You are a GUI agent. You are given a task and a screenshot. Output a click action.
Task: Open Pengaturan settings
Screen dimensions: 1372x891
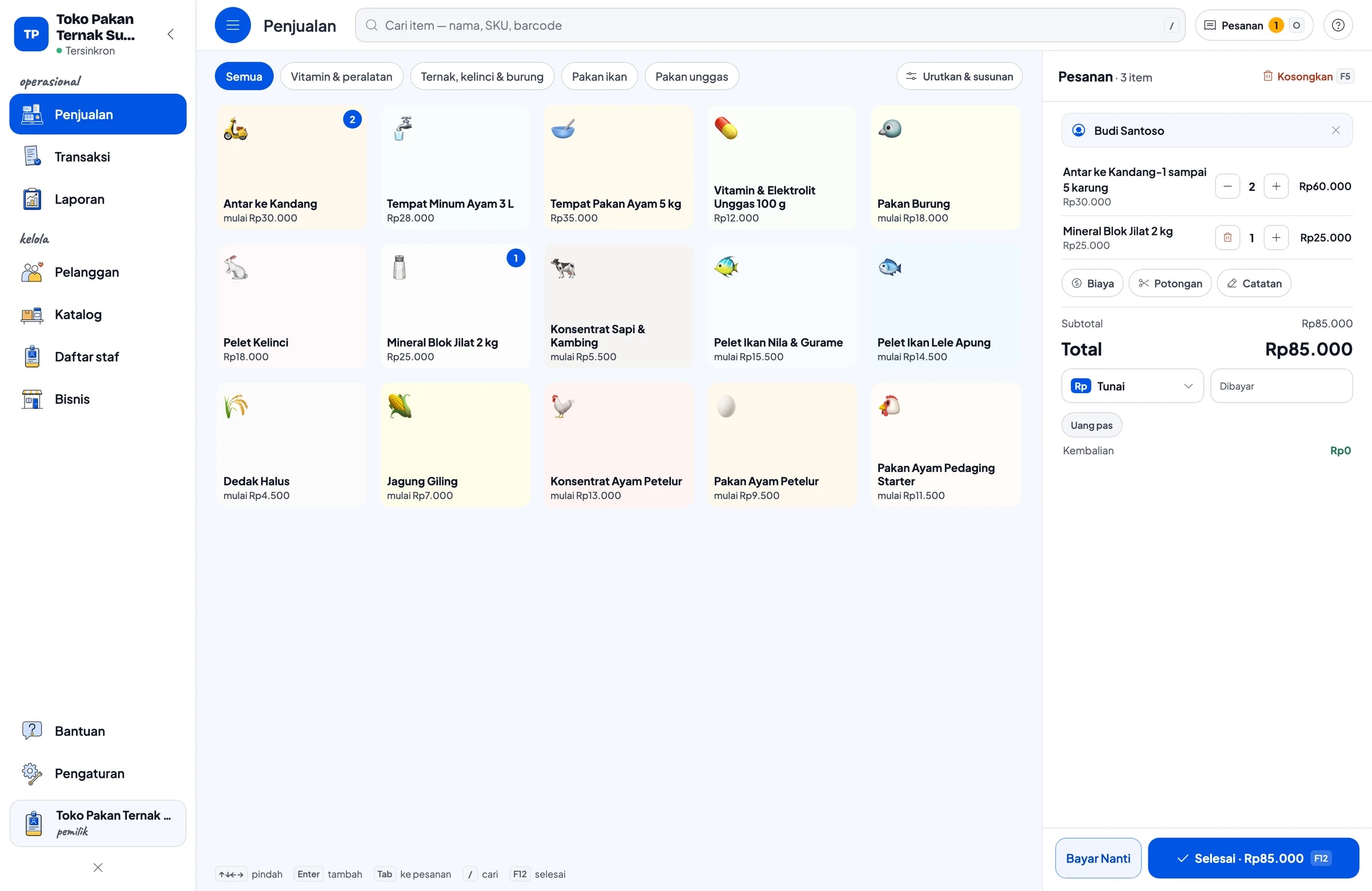coord(97,773)
